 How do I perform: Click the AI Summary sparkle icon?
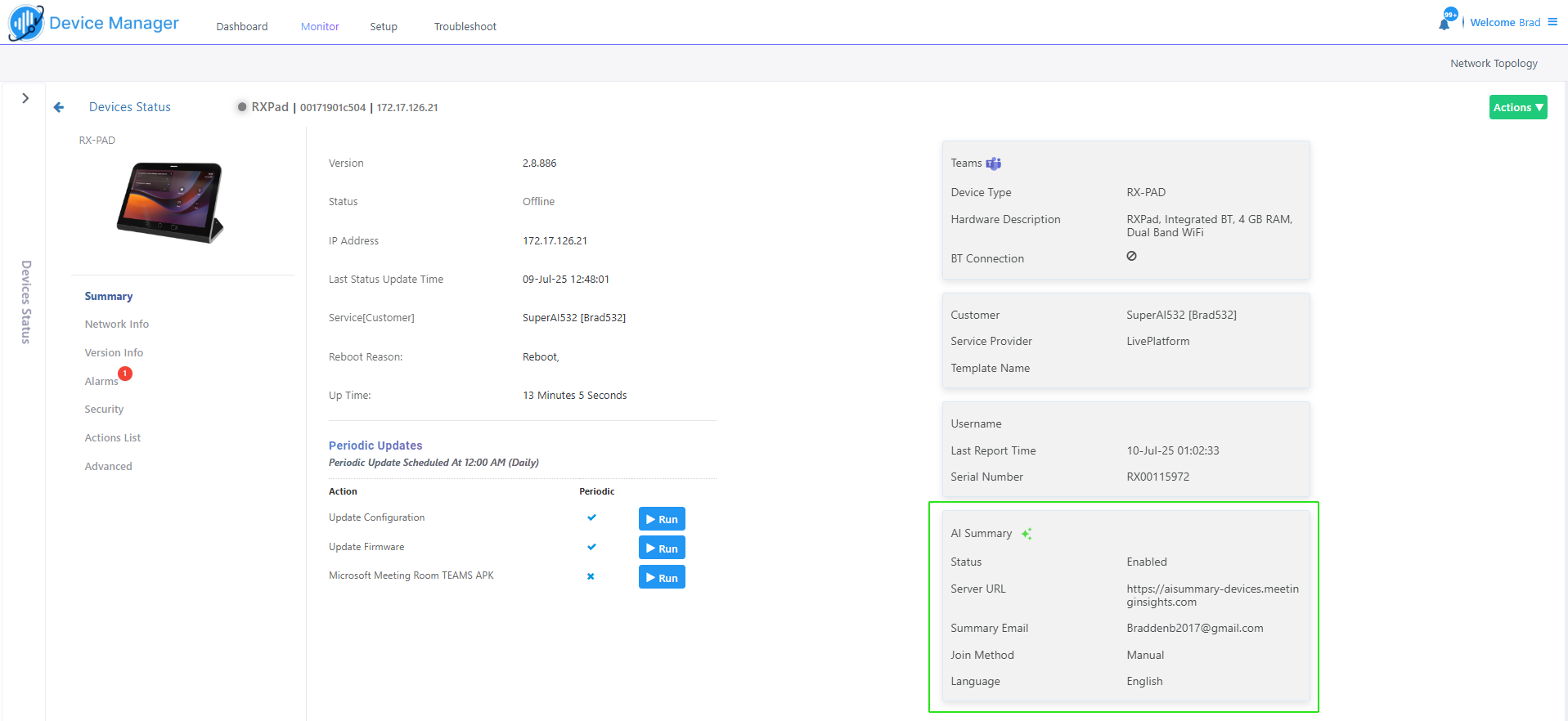(x=1027, y=534)
